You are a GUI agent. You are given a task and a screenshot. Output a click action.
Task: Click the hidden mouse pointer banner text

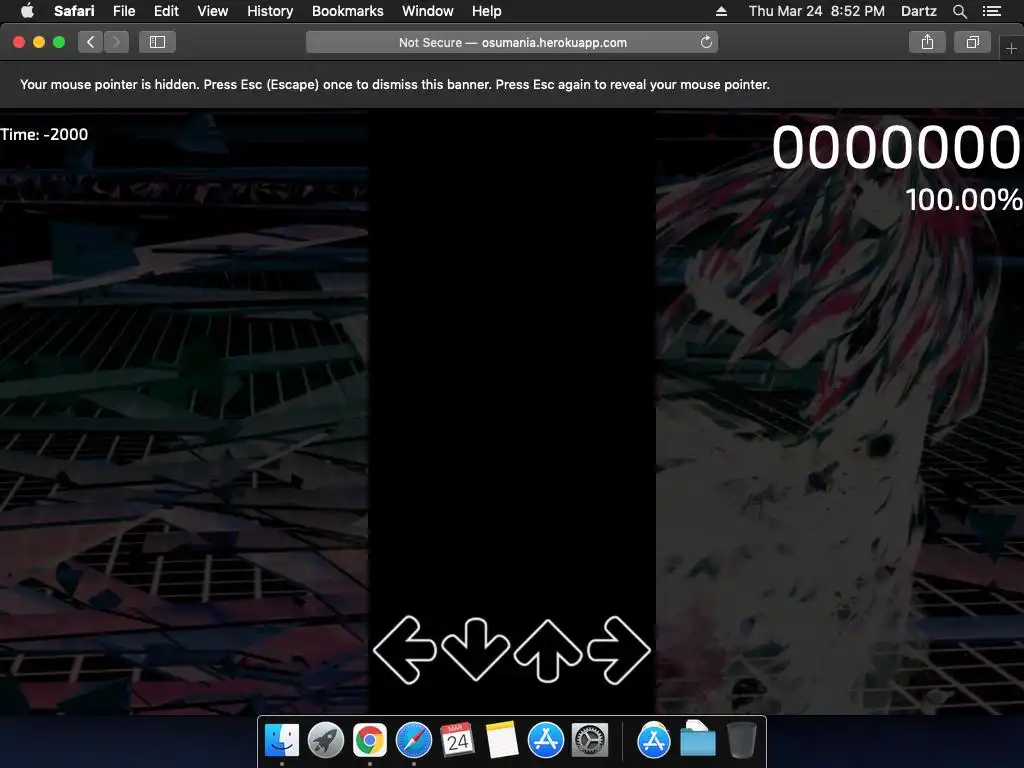(x=394, y=84)
